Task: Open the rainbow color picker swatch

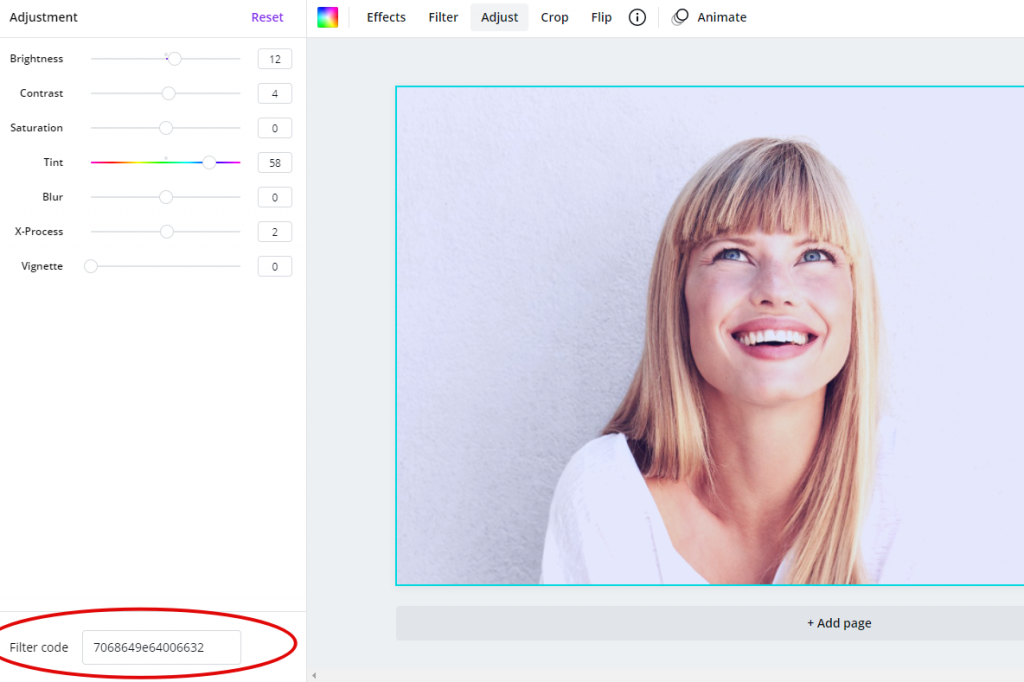Action: pyautogui.click(x=327, y=17)
